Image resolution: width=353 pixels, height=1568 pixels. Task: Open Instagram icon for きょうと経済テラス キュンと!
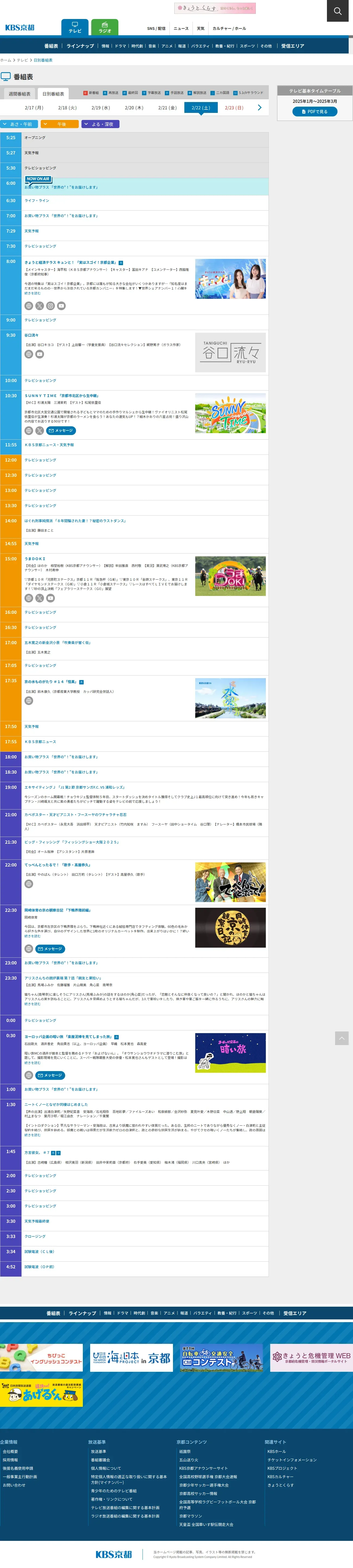tap(51, 306)
